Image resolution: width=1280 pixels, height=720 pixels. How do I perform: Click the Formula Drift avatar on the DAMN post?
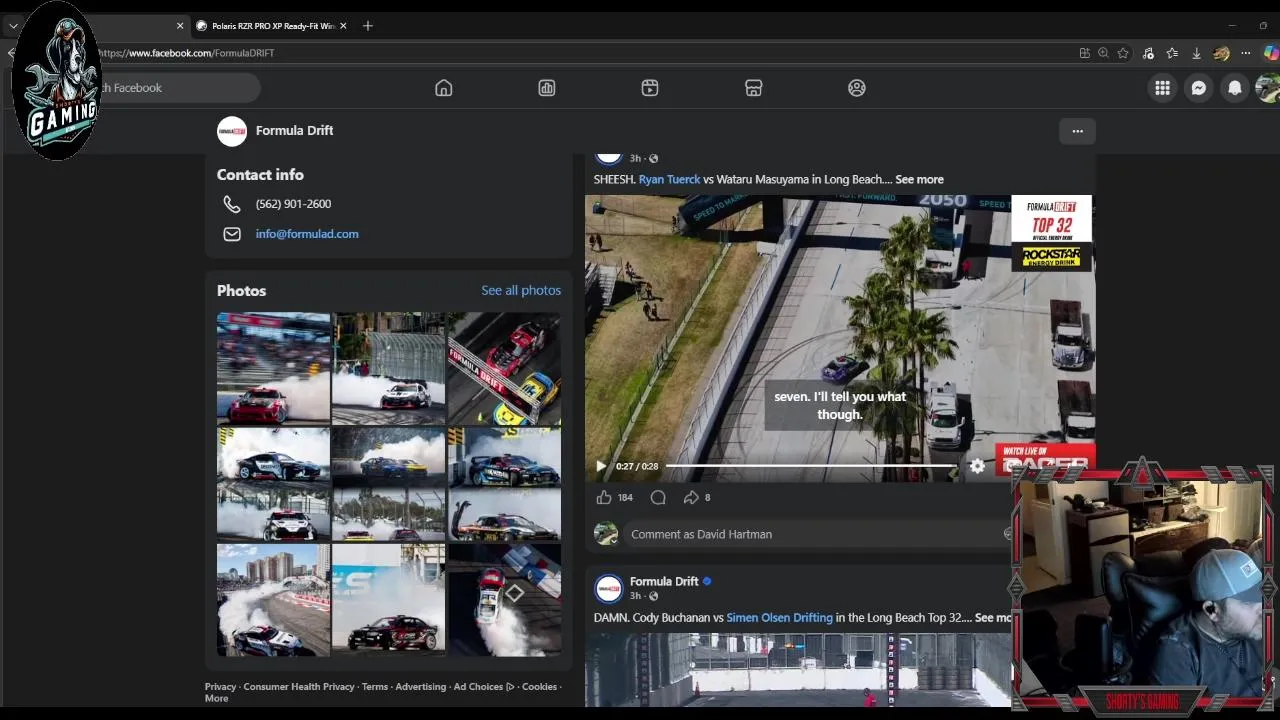coord(608,588)
